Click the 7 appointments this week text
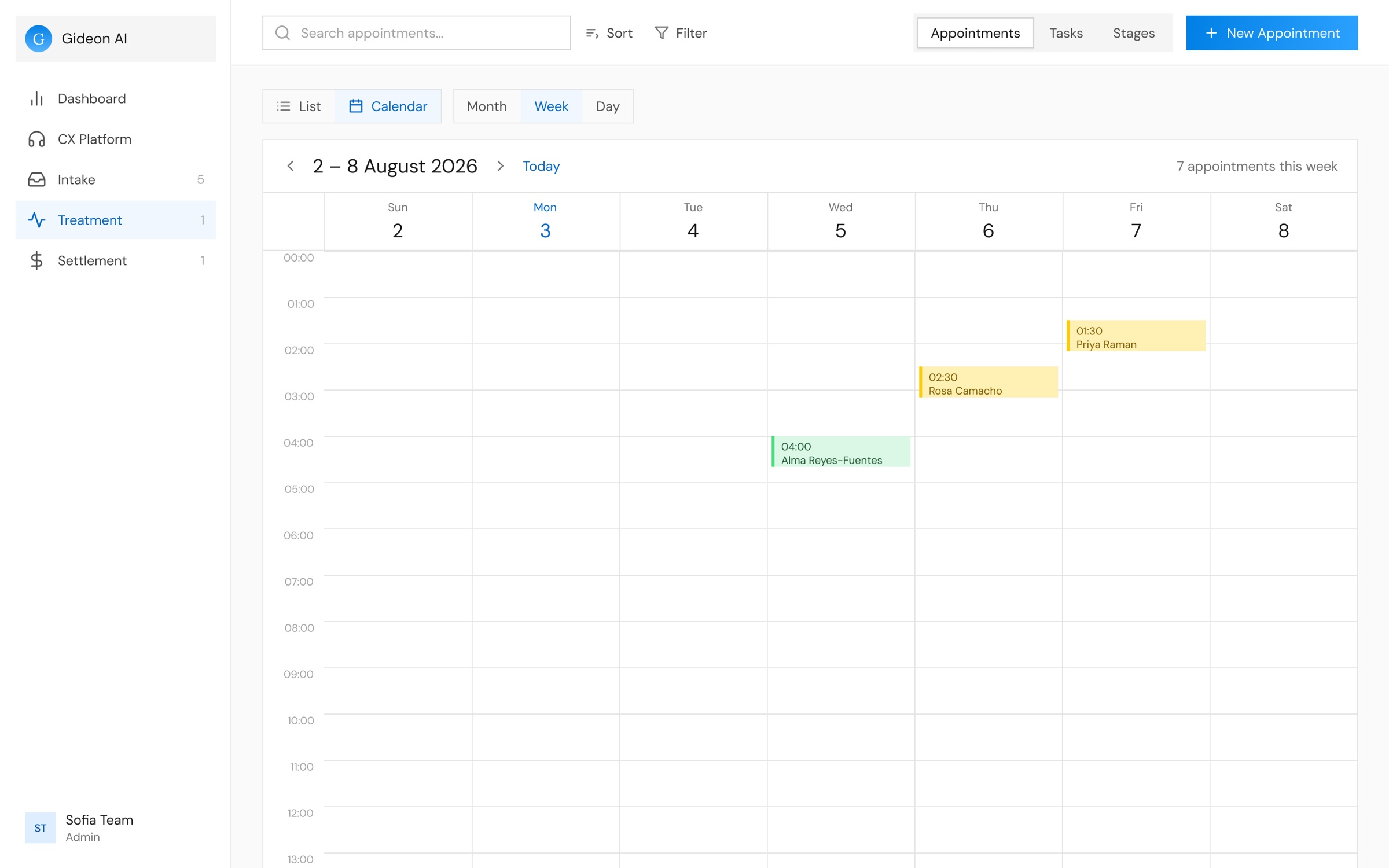The image size is (1389, 868). point(1257,167)
